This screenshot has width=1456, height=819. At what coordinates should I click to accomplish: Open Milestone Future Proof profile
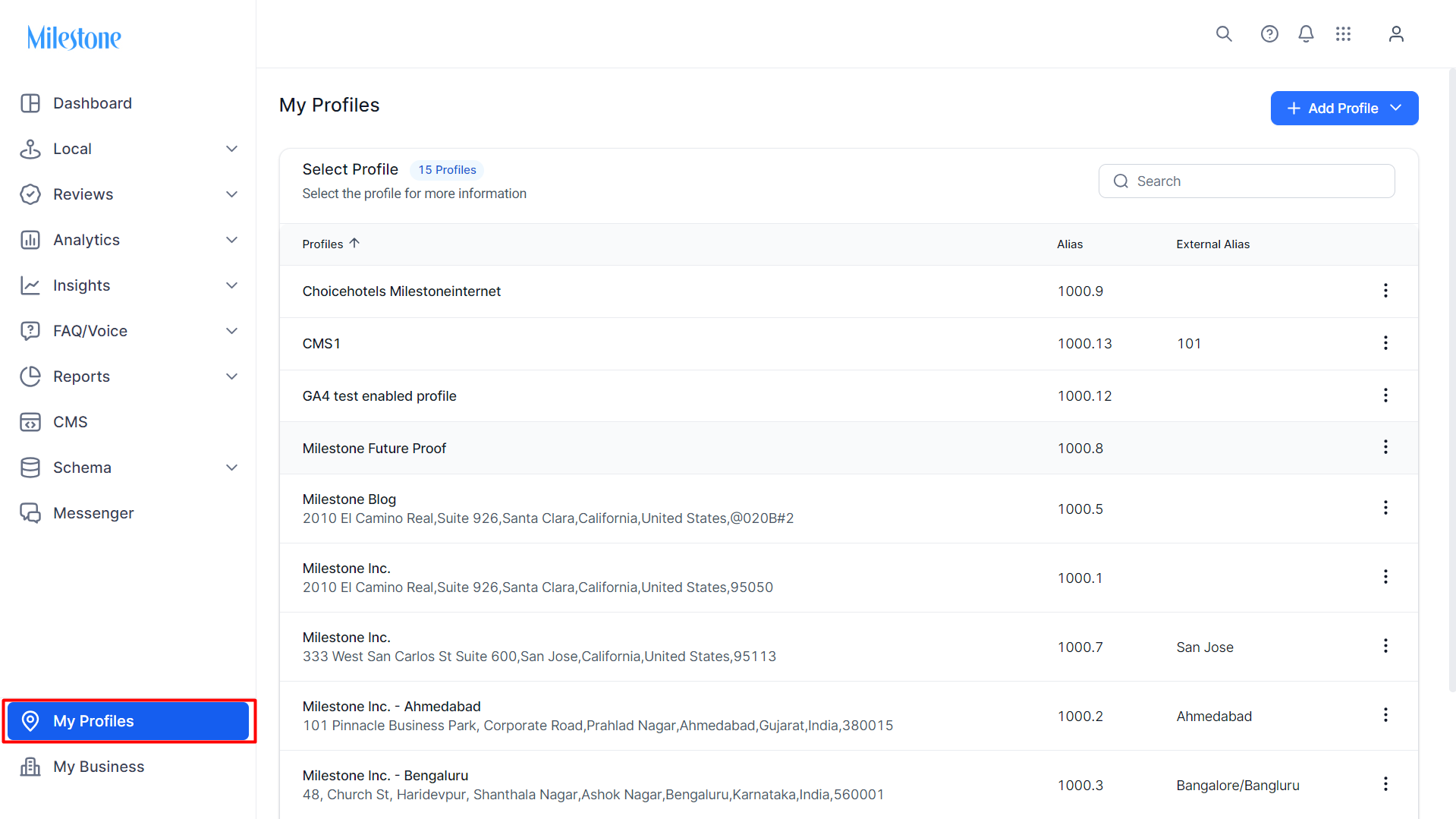[374, 449]
